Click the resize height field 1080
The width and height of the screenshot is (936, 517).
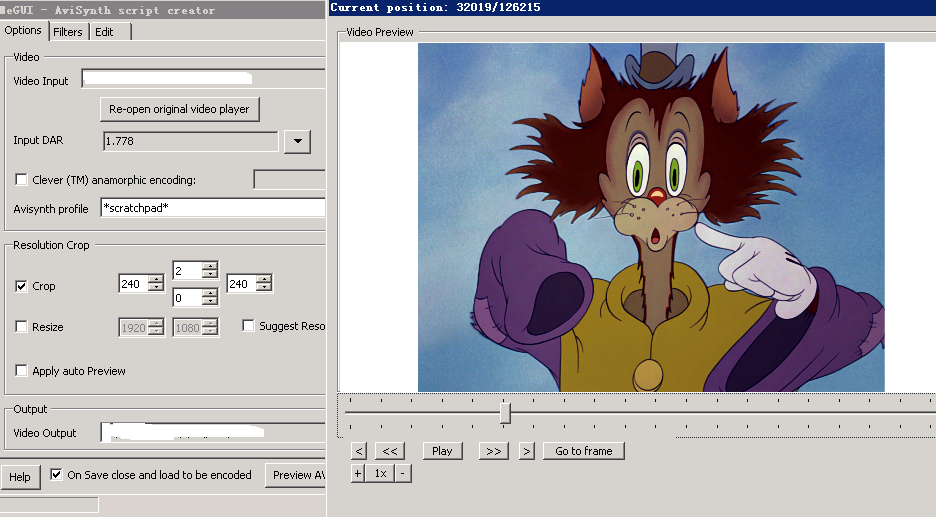click(187, 328)
